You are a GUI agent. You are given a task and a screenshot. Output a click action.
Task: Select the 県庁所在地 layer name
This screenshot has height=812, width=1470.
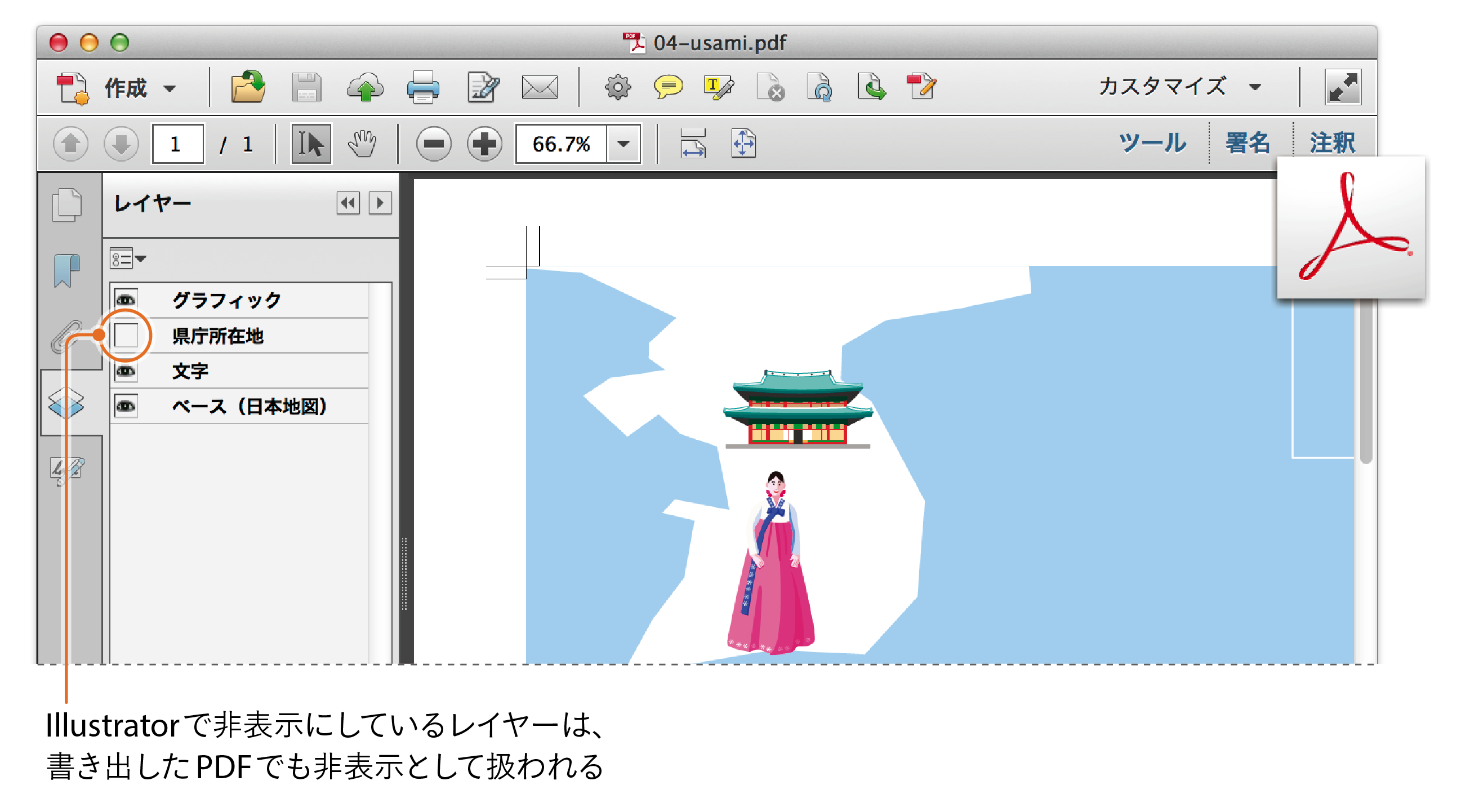(x=217, y=336)
